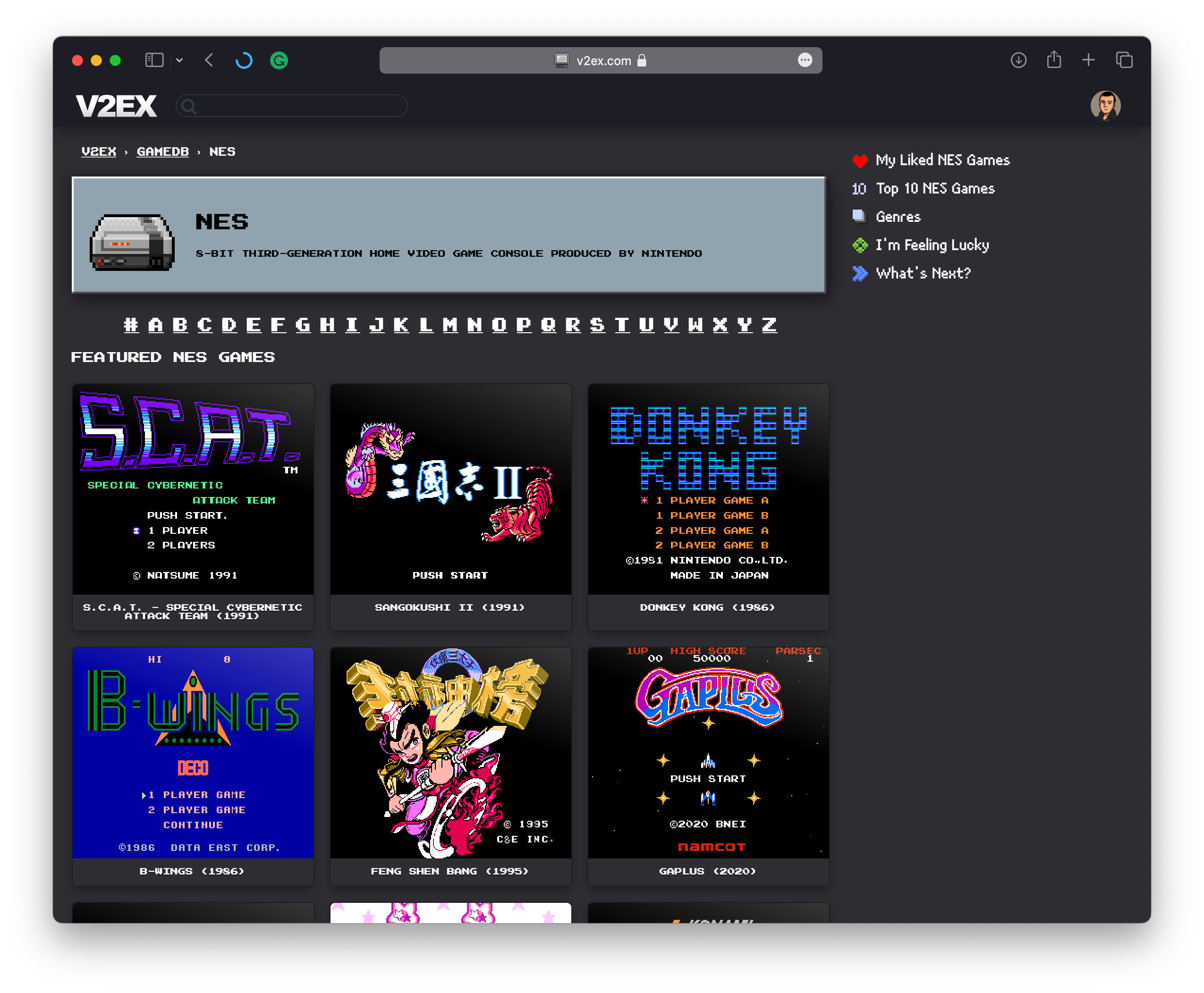This screenshot has width=1204, height=993.
Task: Select index letter P
Action: (x=524, y=325)
